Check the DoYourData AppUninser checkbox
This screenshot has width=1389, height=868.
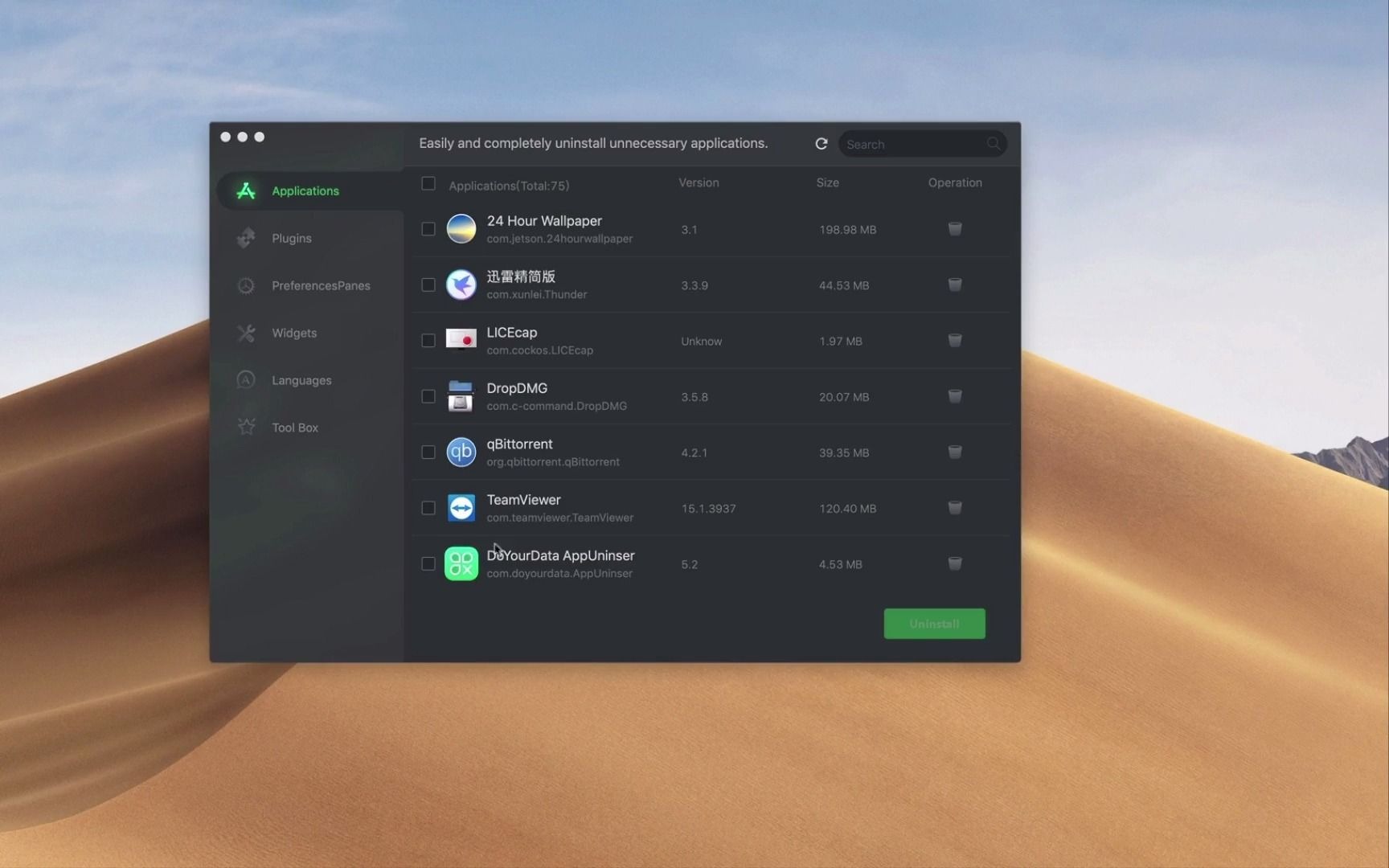click(x=428, y=564)
